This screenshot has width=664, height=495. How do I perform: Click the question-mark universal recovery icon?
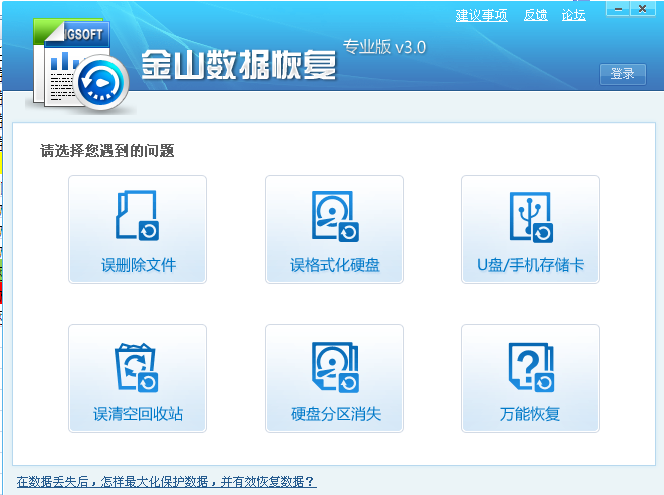click(531, 367)
